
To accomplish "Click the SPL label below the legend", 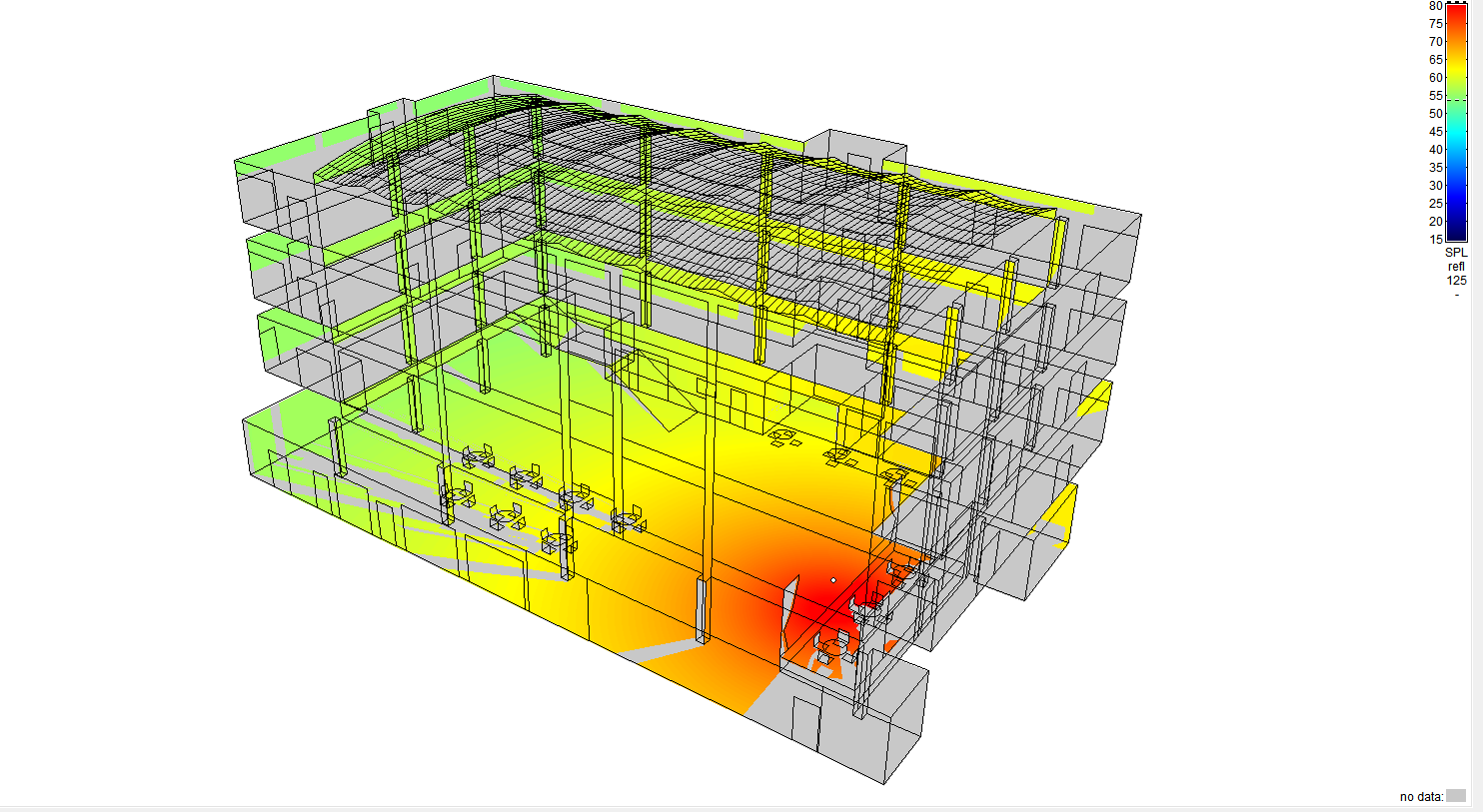I will click(1456, 253).
